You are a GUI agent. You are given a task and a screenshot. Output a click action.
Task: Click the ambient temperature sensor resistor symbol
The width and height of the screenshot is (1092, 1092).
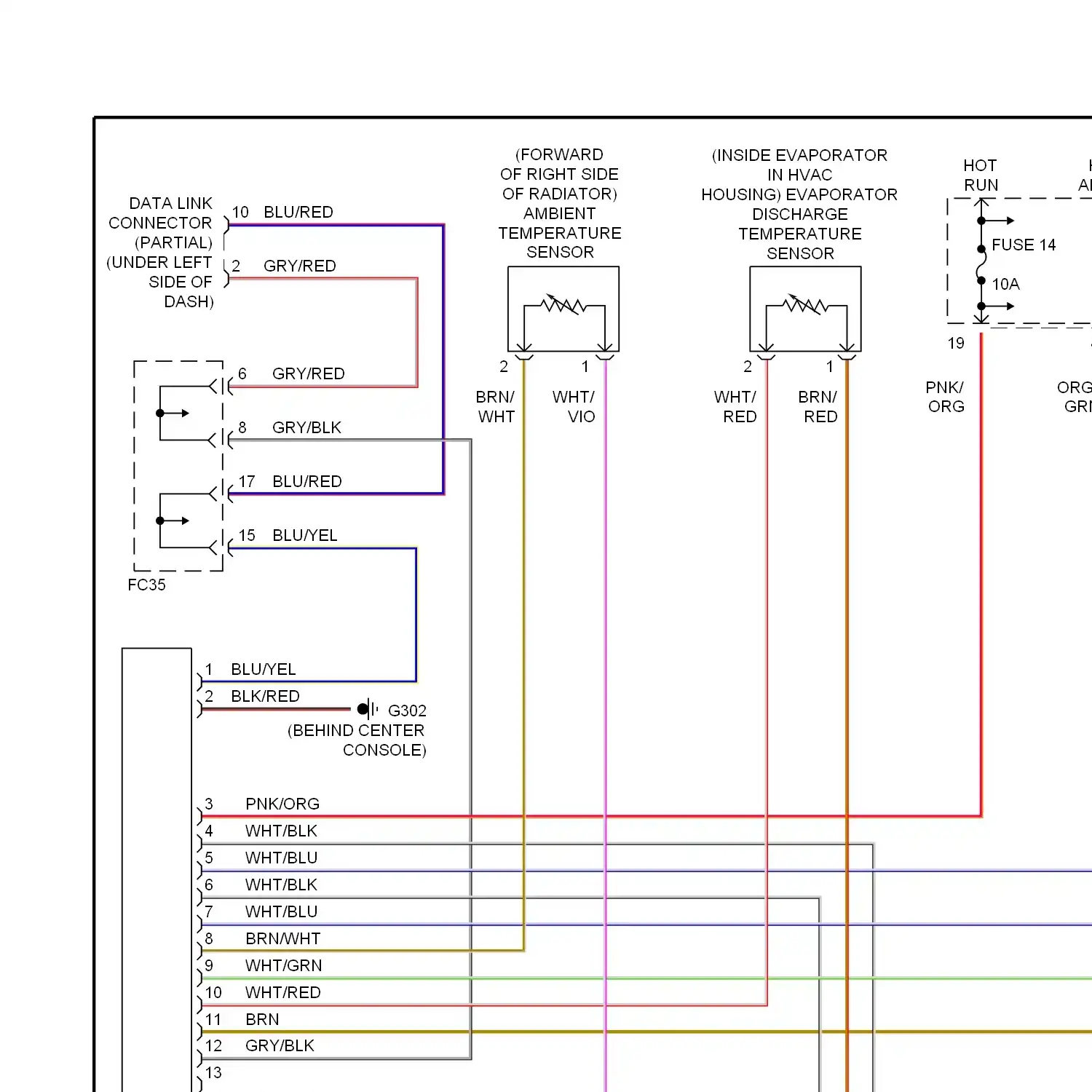[x=564, y=305]
